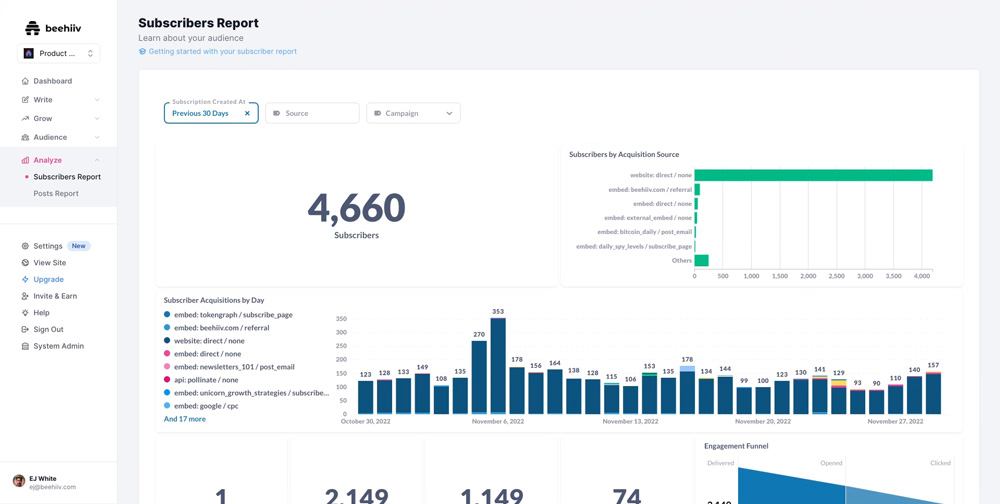Open Getting started with your subscriber report
The width and height of the screenshot is (1000, 504).
coord(222,52)
